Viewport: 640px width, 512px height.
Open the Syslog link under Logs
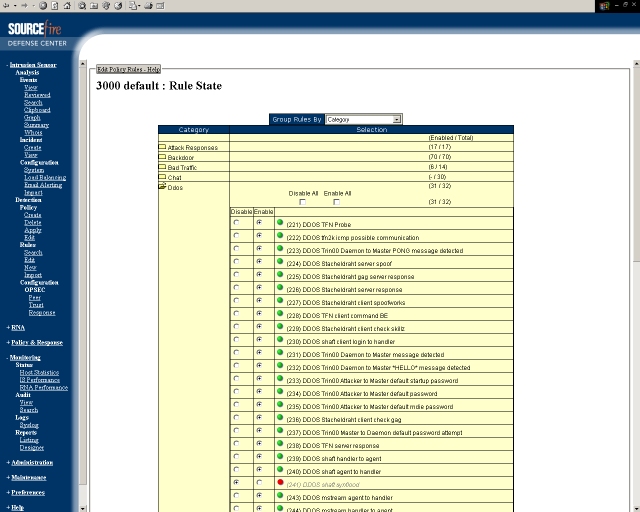[29, 425]
